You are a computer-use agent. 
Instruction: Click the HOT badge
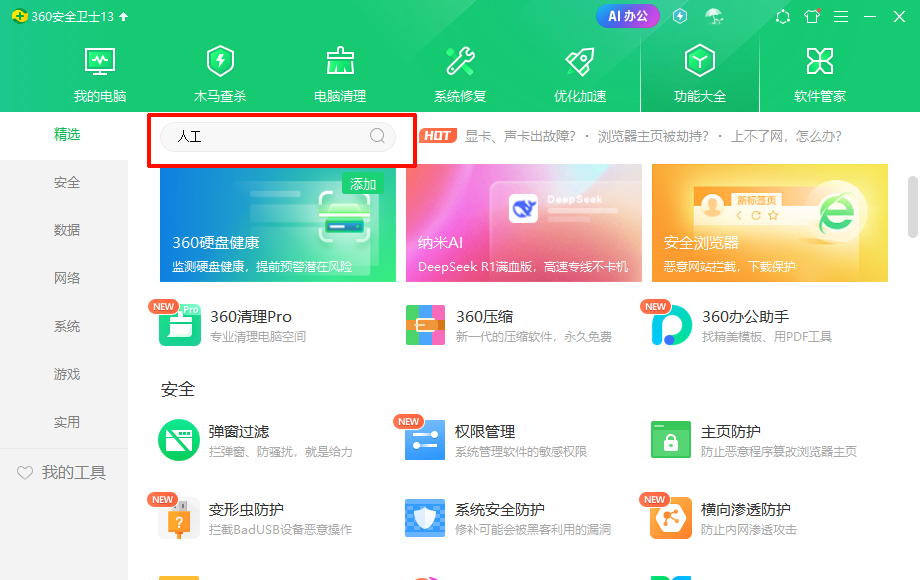(438, 136)
